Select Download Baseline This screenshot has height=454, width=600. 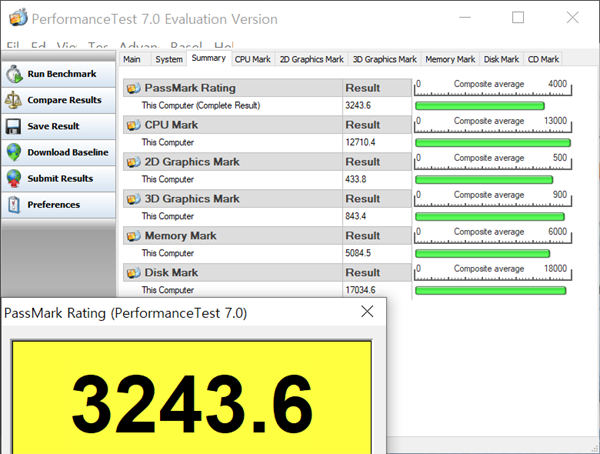(58, 152)
